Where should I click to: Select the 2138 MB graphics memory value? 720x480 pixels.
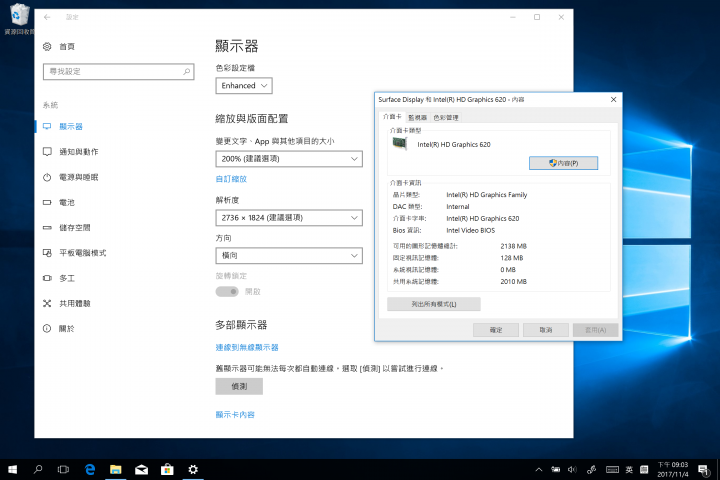[x=513, y=246]
